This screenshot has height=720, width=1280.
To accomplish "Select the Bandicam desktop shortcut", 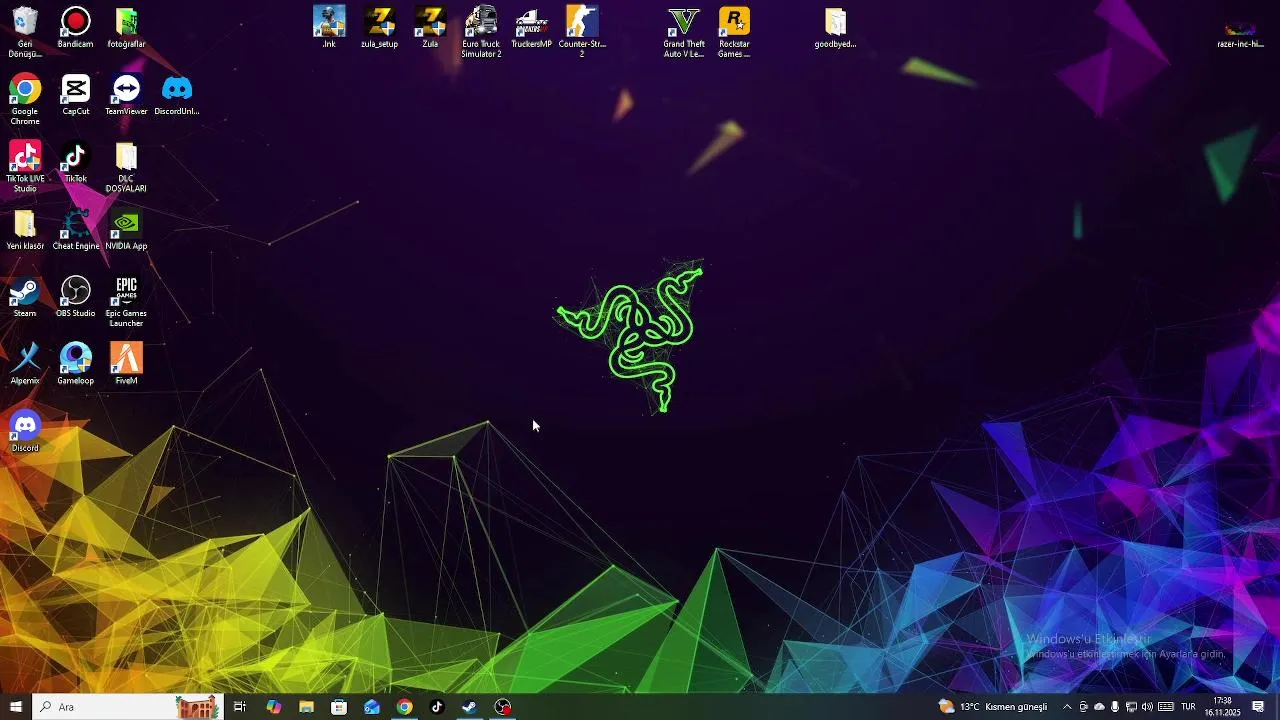I will click(x=75, y=28).
